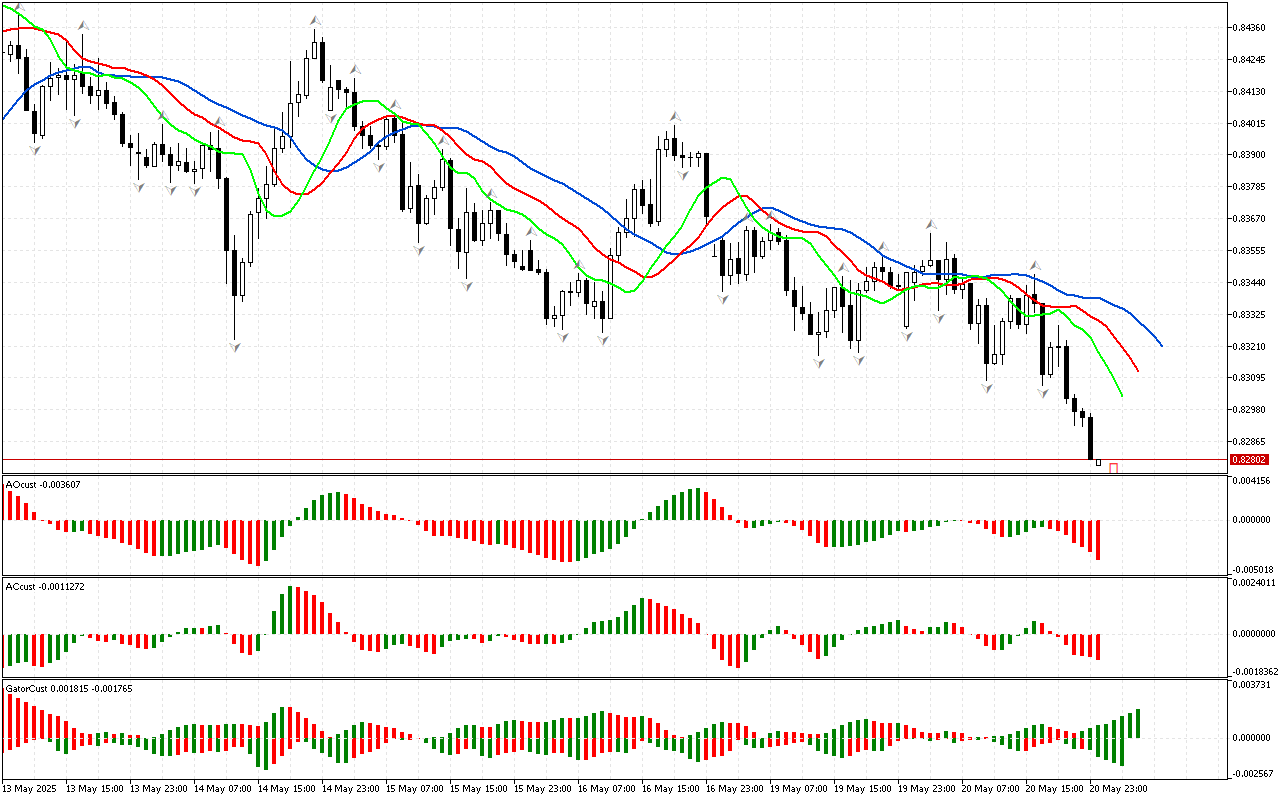This screenshot has width=1280, height=800.
Task: Click the 0.84360 value on the price scale
Action: [x=1251, y=28]
